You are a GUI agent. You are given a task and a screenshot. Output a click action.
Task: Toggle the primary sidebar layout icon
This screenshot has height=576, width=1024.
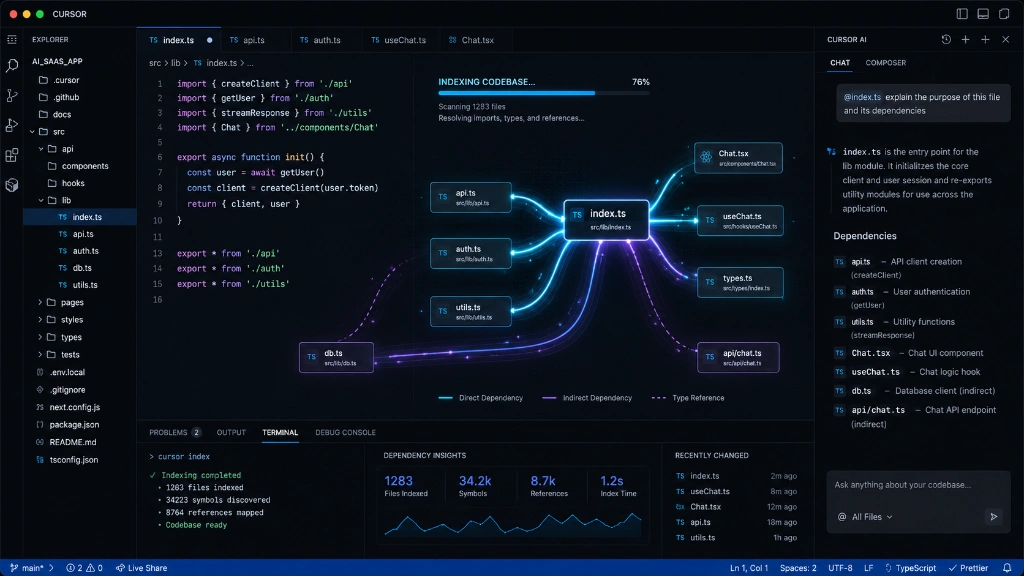tap(962, 14)
